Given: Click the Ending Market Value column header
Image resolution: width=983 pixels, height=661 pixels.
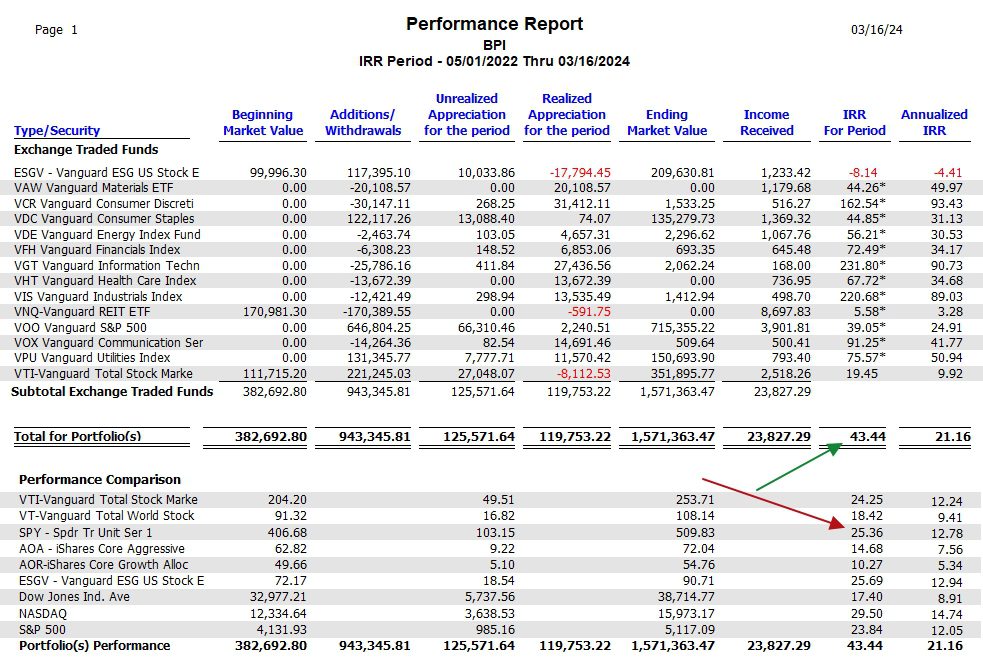Looking at the screenshot, I should click(x=667, y=122).
